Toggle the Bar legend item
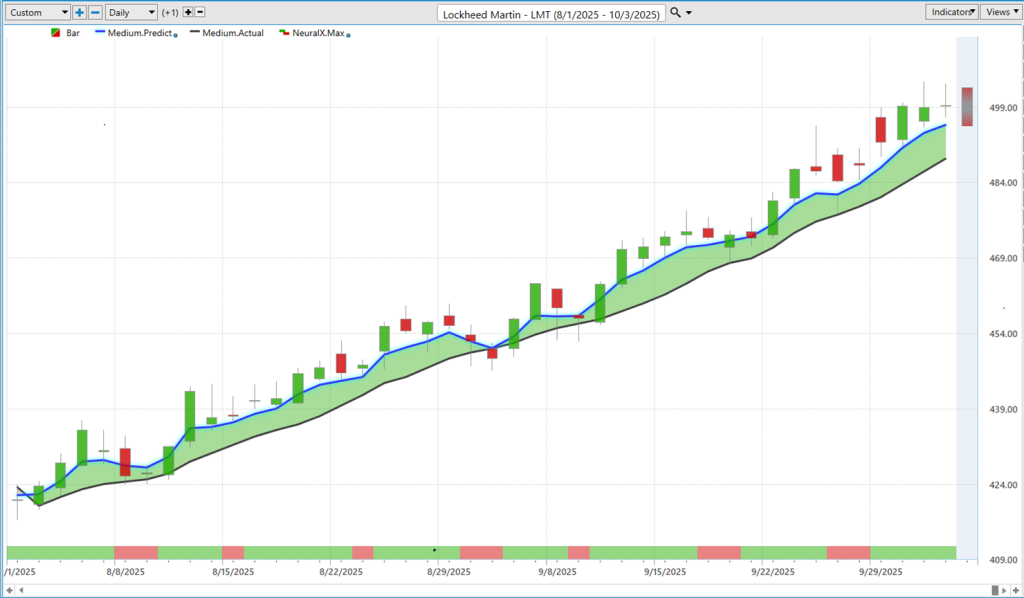Viewport: 1024px width, 598px height. point(65,33)
